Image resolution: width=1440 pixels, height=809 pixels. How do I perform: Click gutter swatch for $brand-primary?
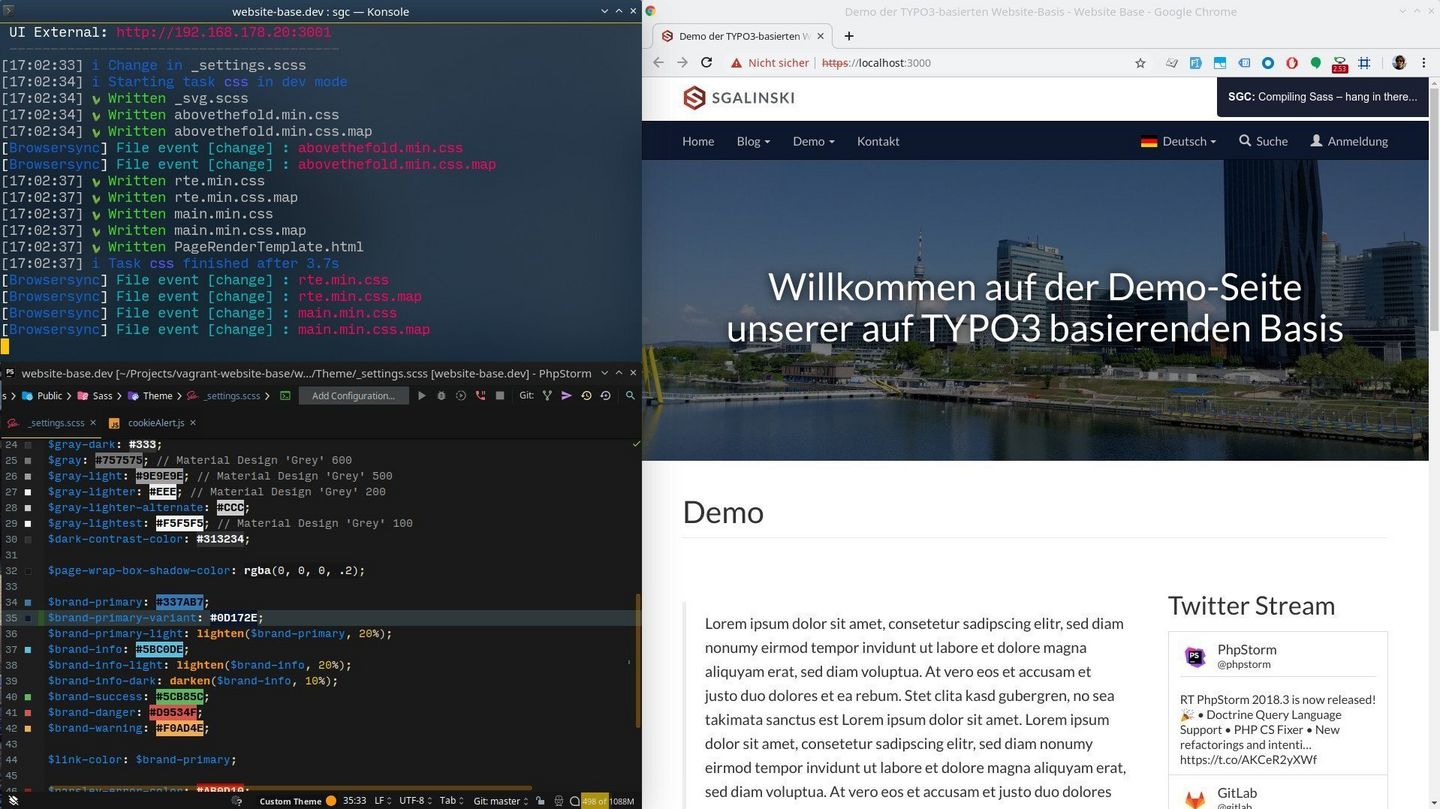(28, 602)
